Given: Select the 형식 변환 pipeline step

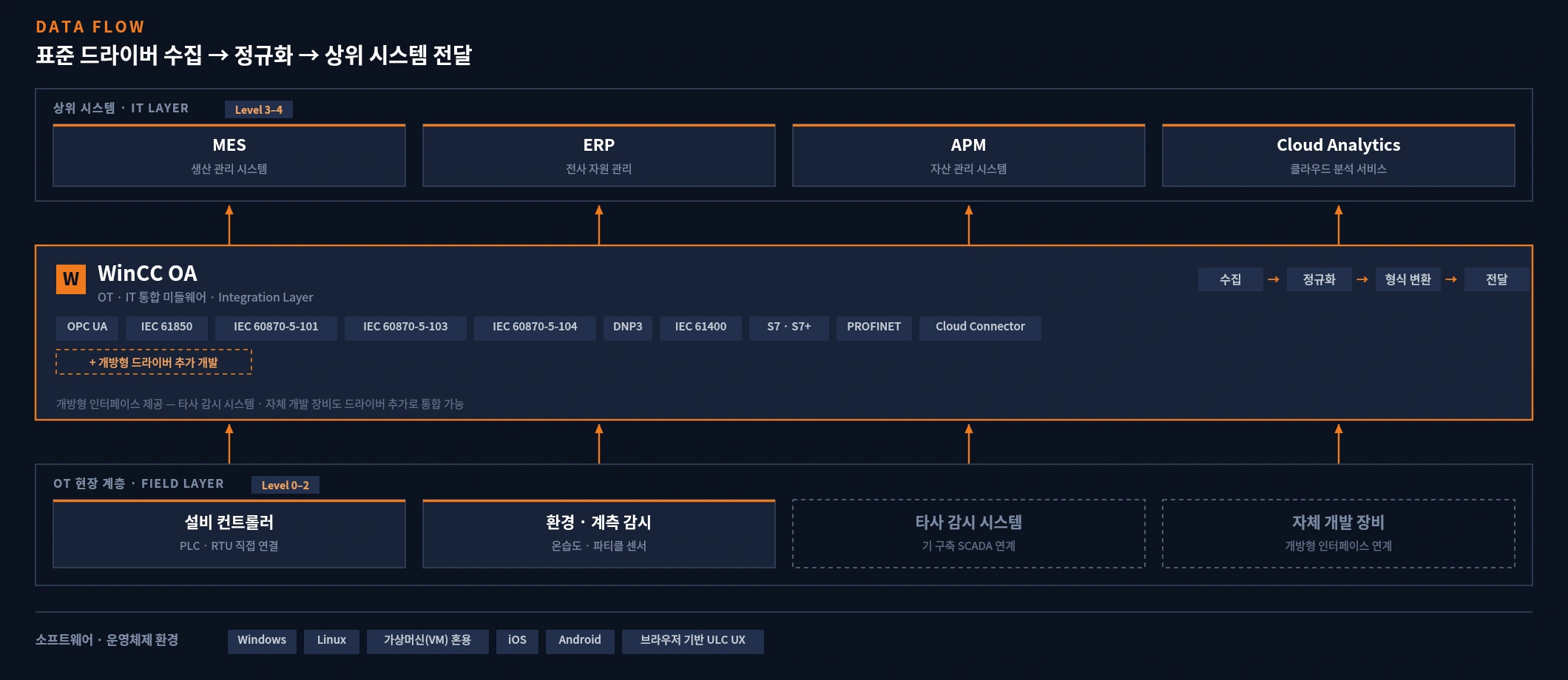Looking at the screenshot, I should tap(1408, 279).
